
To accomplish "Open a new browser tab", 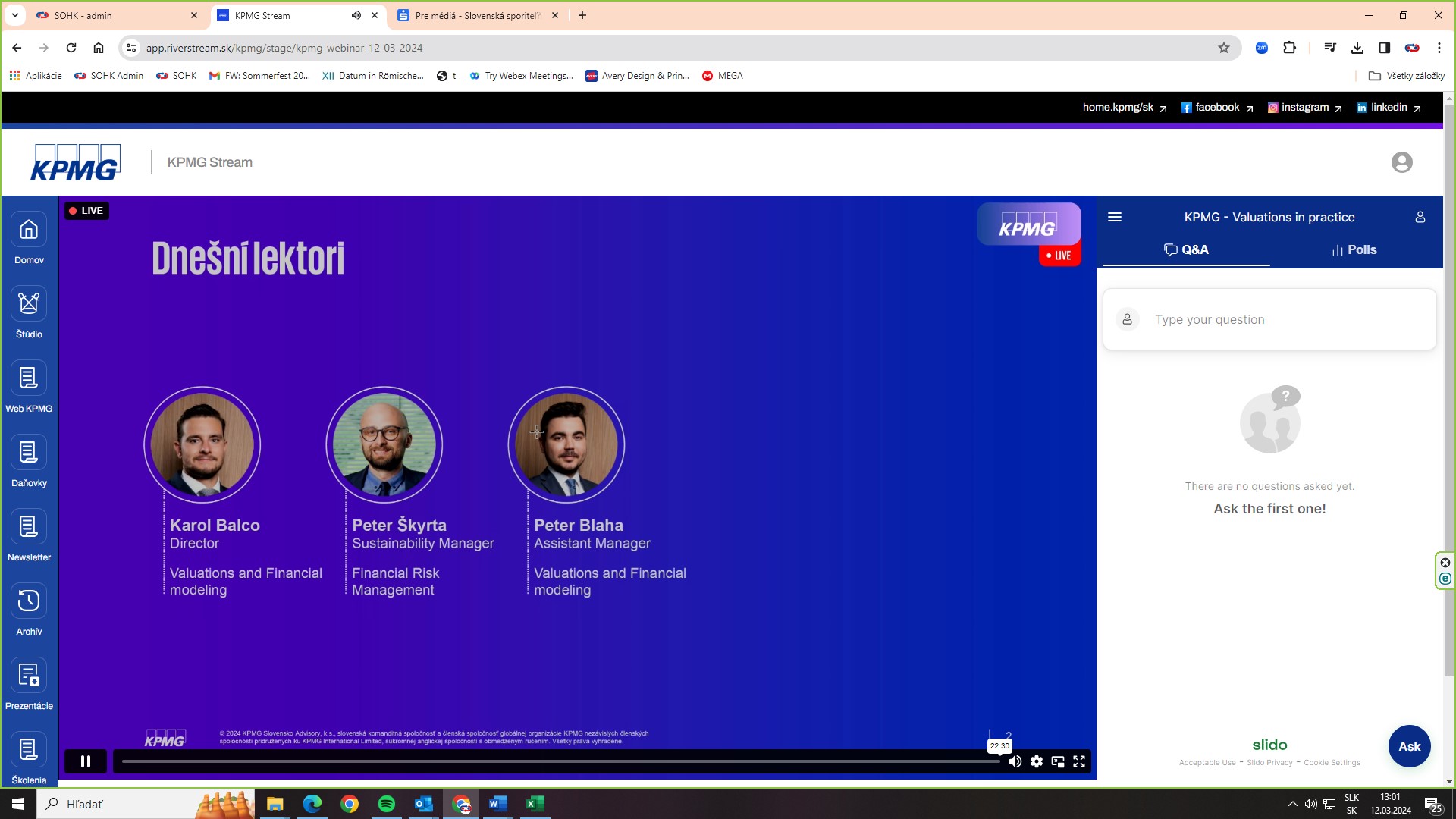I will pos(582,15).
